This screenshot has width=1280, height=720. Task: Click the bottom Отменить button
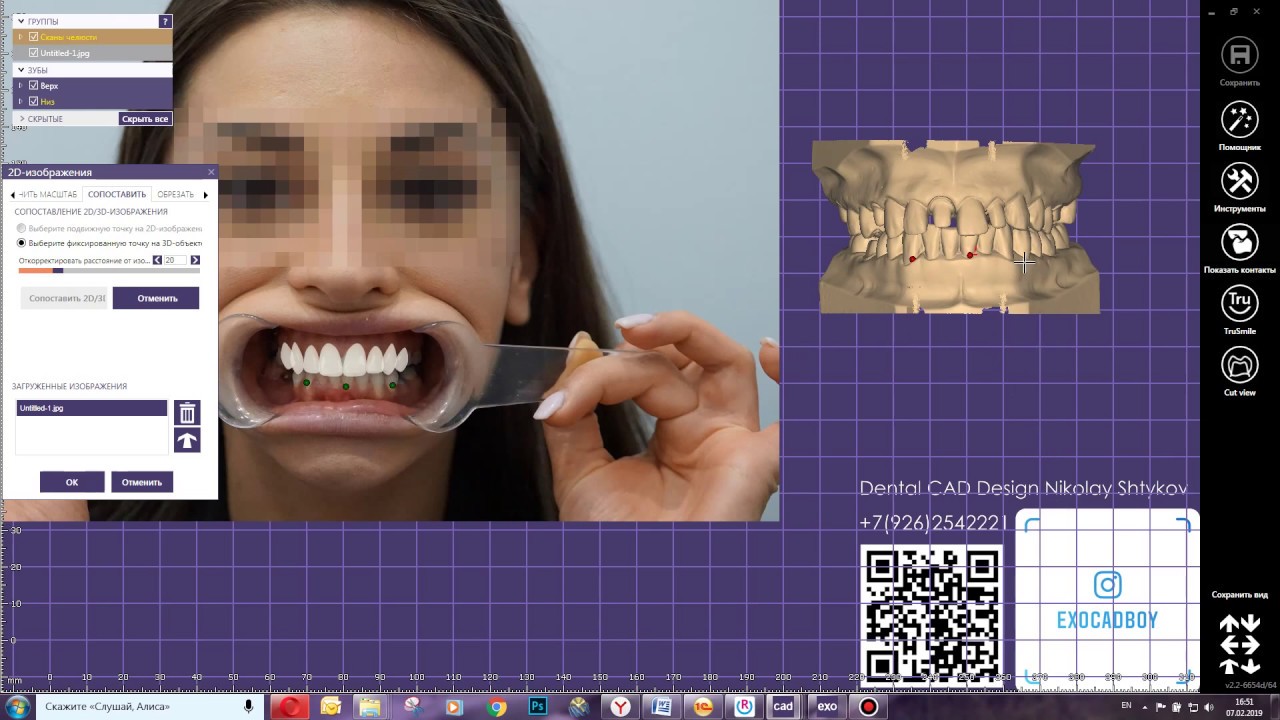142,482
